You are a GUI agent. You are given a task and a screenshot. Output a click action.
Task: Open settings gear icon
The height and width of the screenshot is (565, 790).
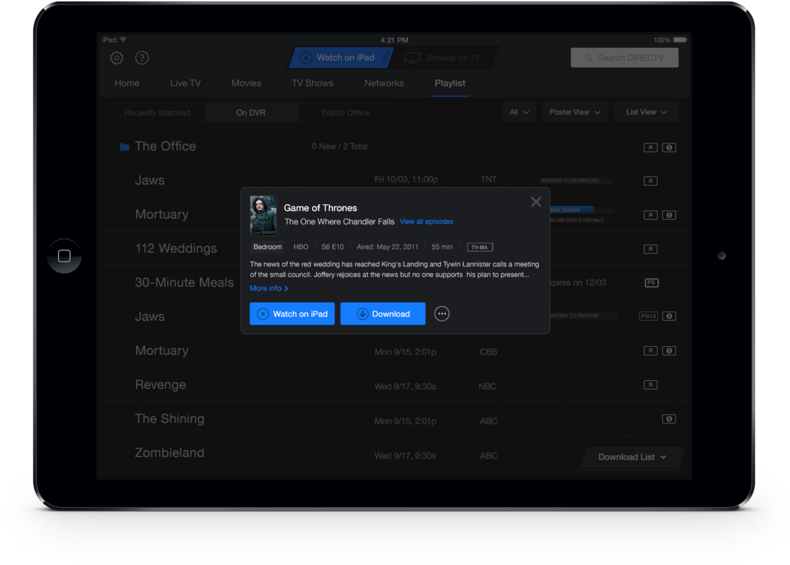[x=116, y=58]
